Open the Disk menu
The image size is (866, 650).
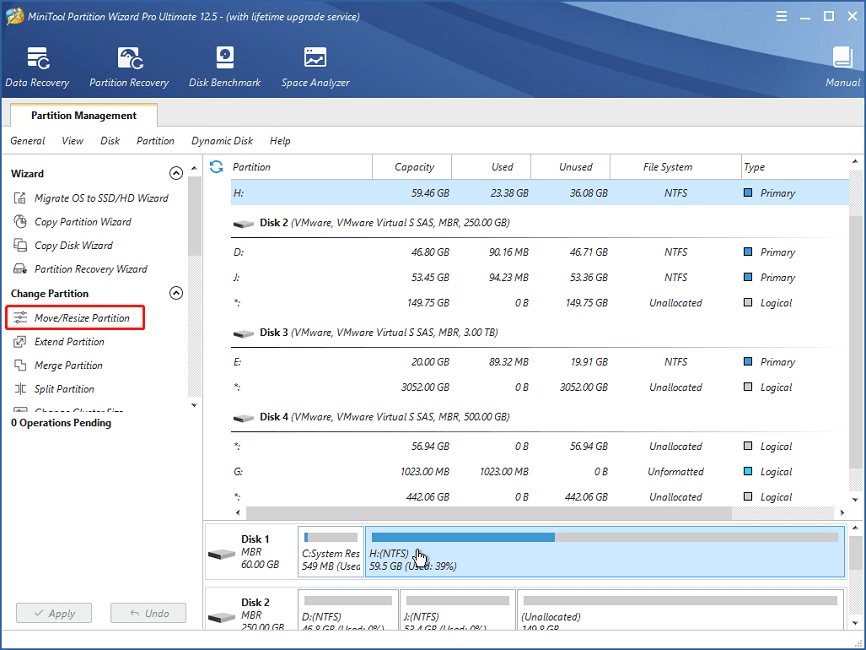click(x=110, y=141)
